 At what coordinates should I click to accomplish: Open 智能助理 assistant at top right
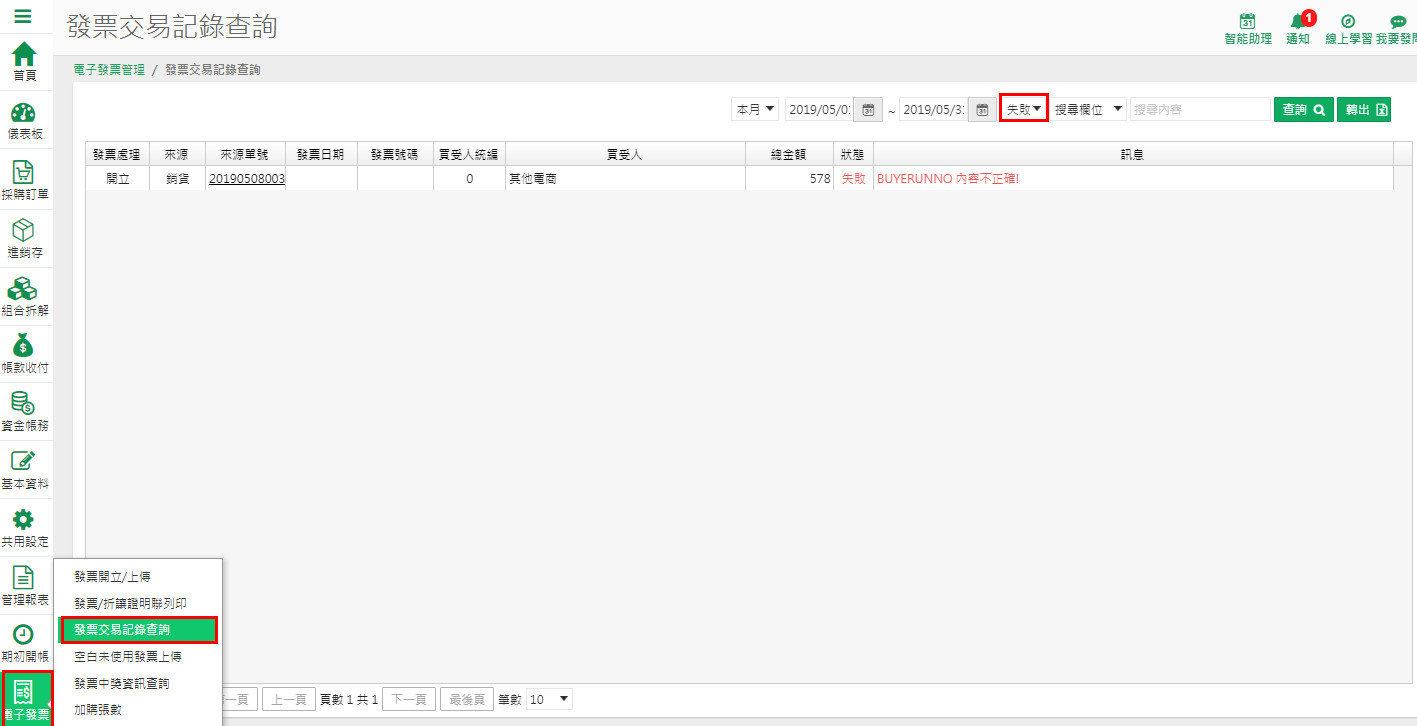tap(1248, 29)
